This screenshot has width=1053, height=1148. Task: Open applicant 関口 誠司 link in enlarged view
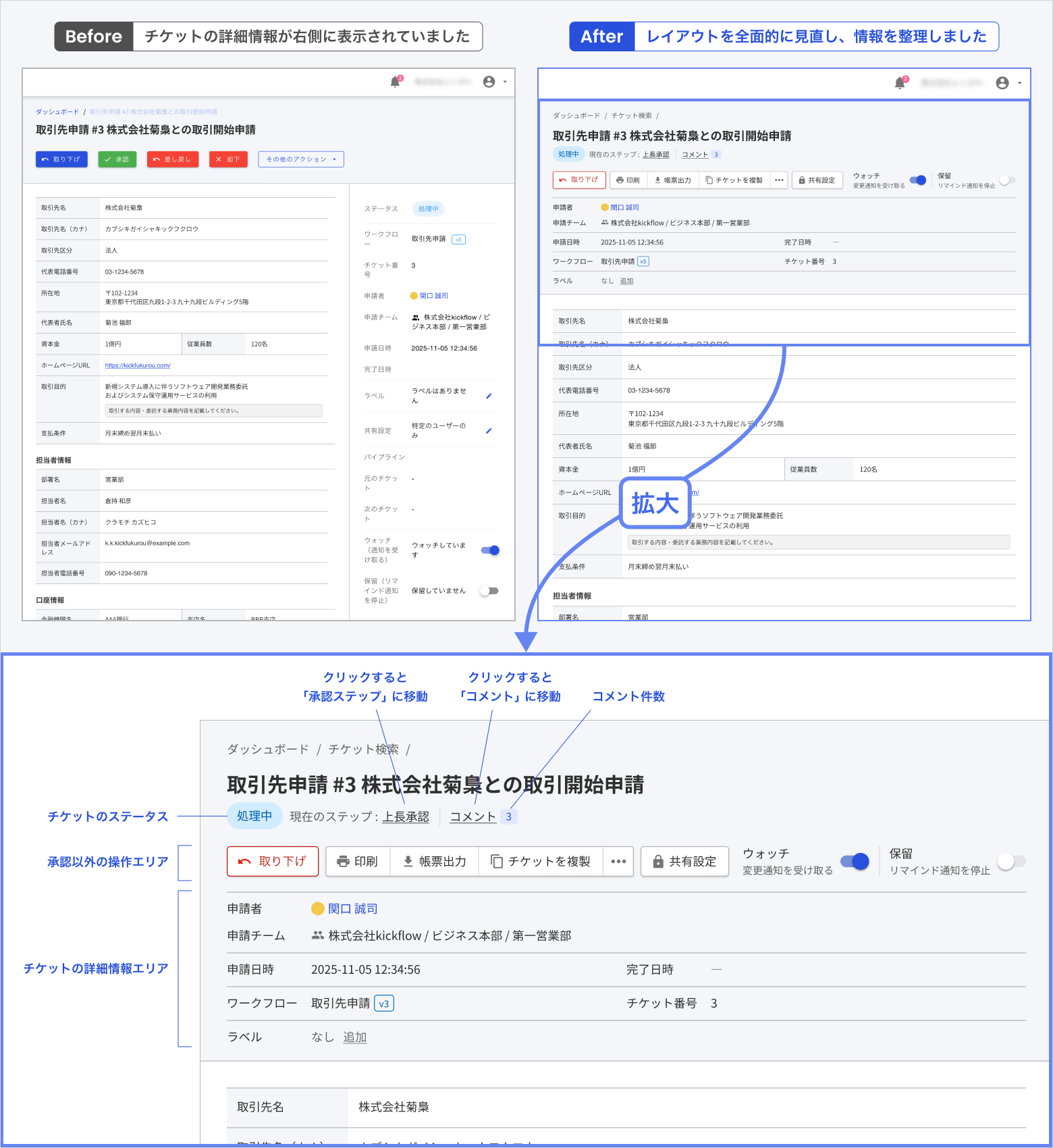tap(352, 909)
